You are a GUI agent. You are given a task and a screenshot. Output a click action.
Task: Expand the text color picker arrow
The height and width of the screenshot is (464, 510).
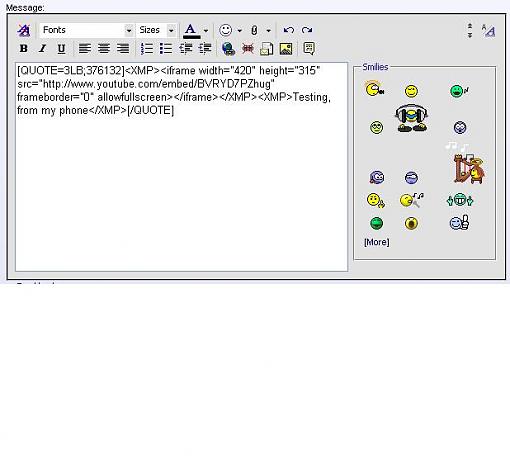(x=206, y=31)
